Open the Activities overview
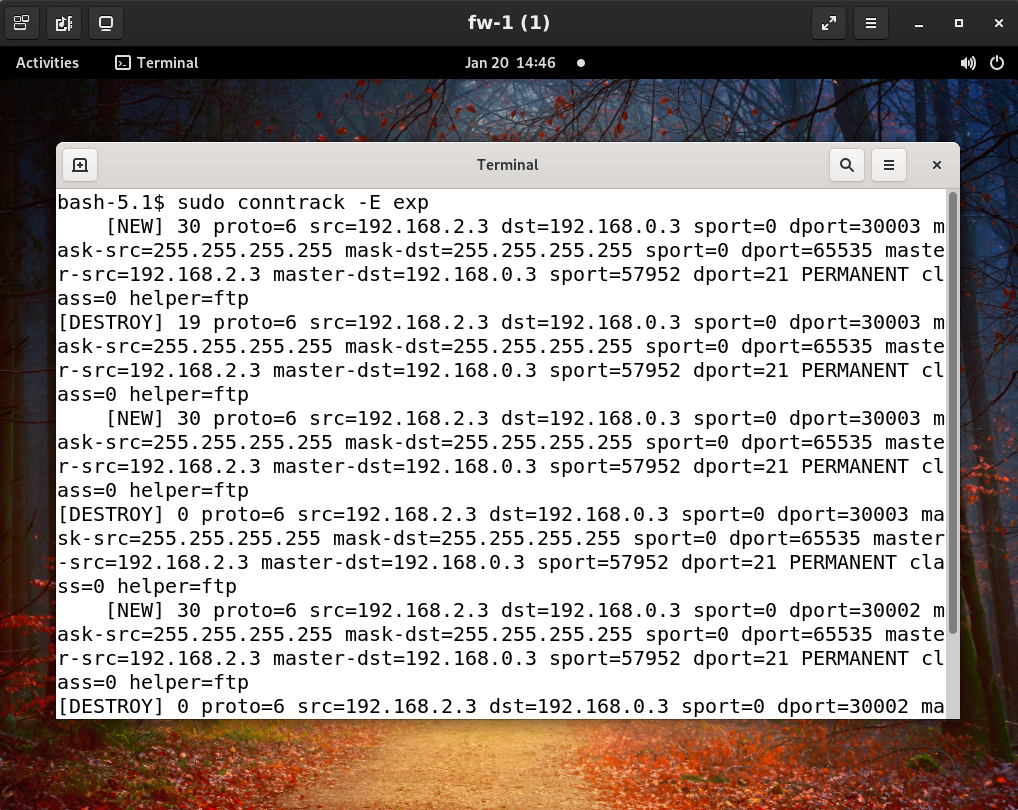 [x=47, y=63]
